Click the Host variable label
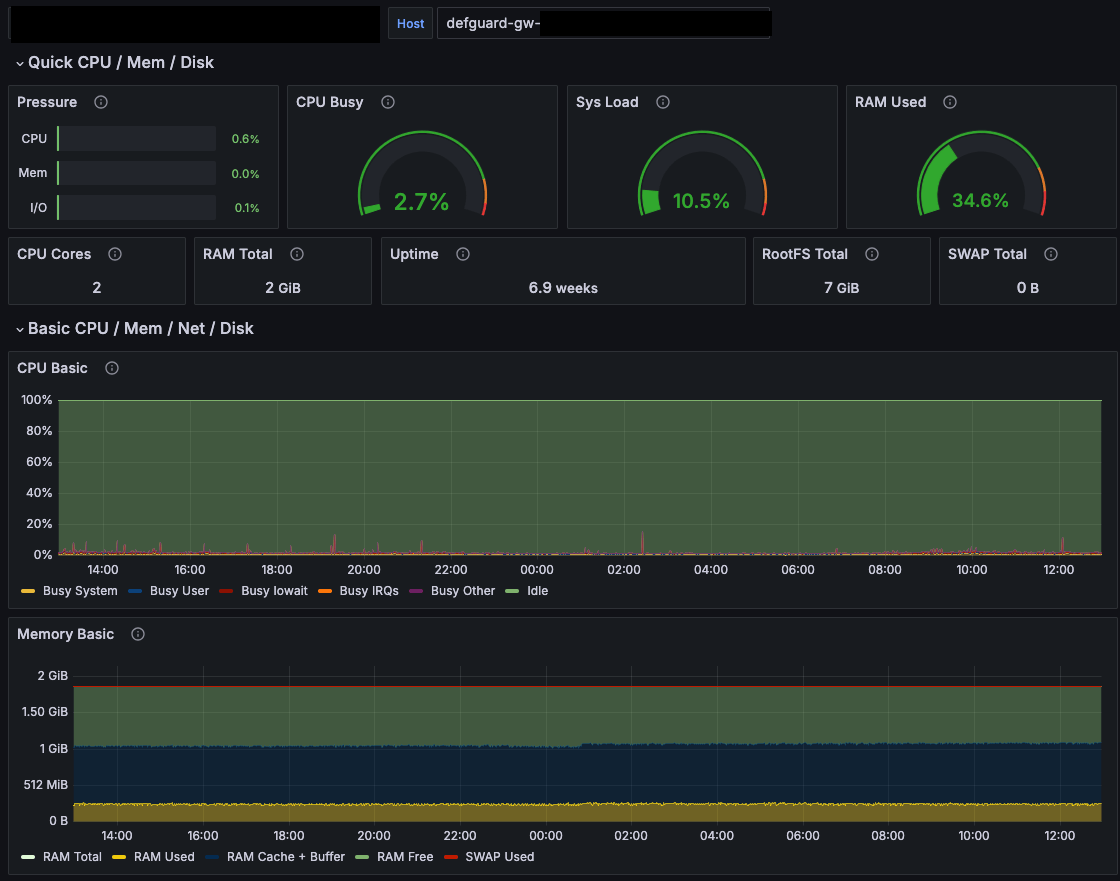This screenshot has width=1120, height=881. tap(410, 24)
